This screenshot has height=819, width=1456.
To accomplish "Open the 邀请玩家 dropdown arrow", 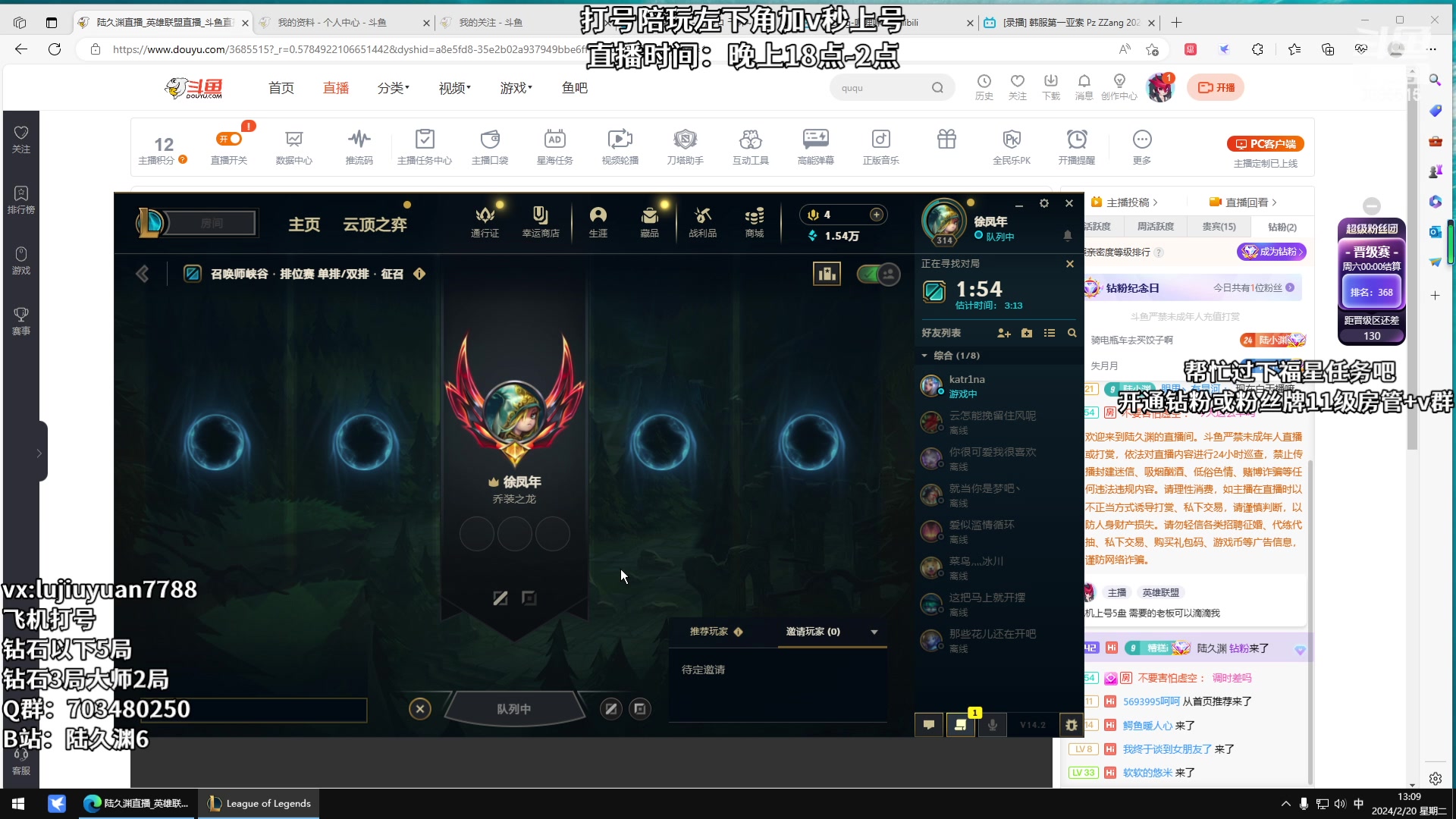I will 874,632.
